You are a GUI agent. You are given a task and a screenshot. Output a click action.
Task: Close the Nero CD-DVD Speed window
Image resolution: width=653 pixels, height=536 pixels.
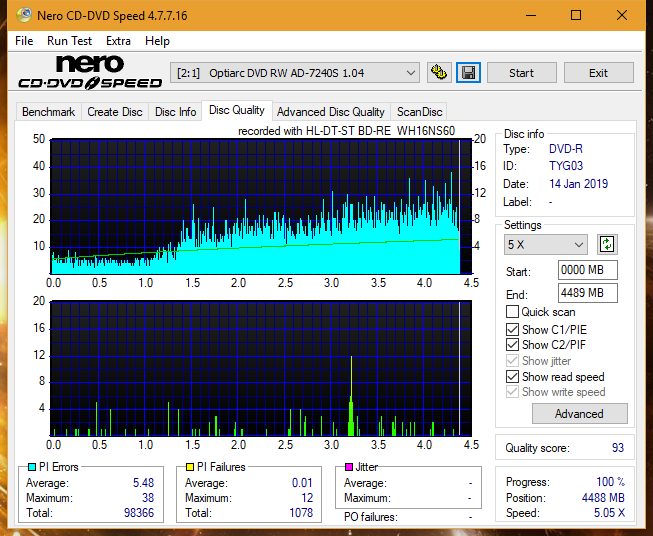click(x=622, y=15)
